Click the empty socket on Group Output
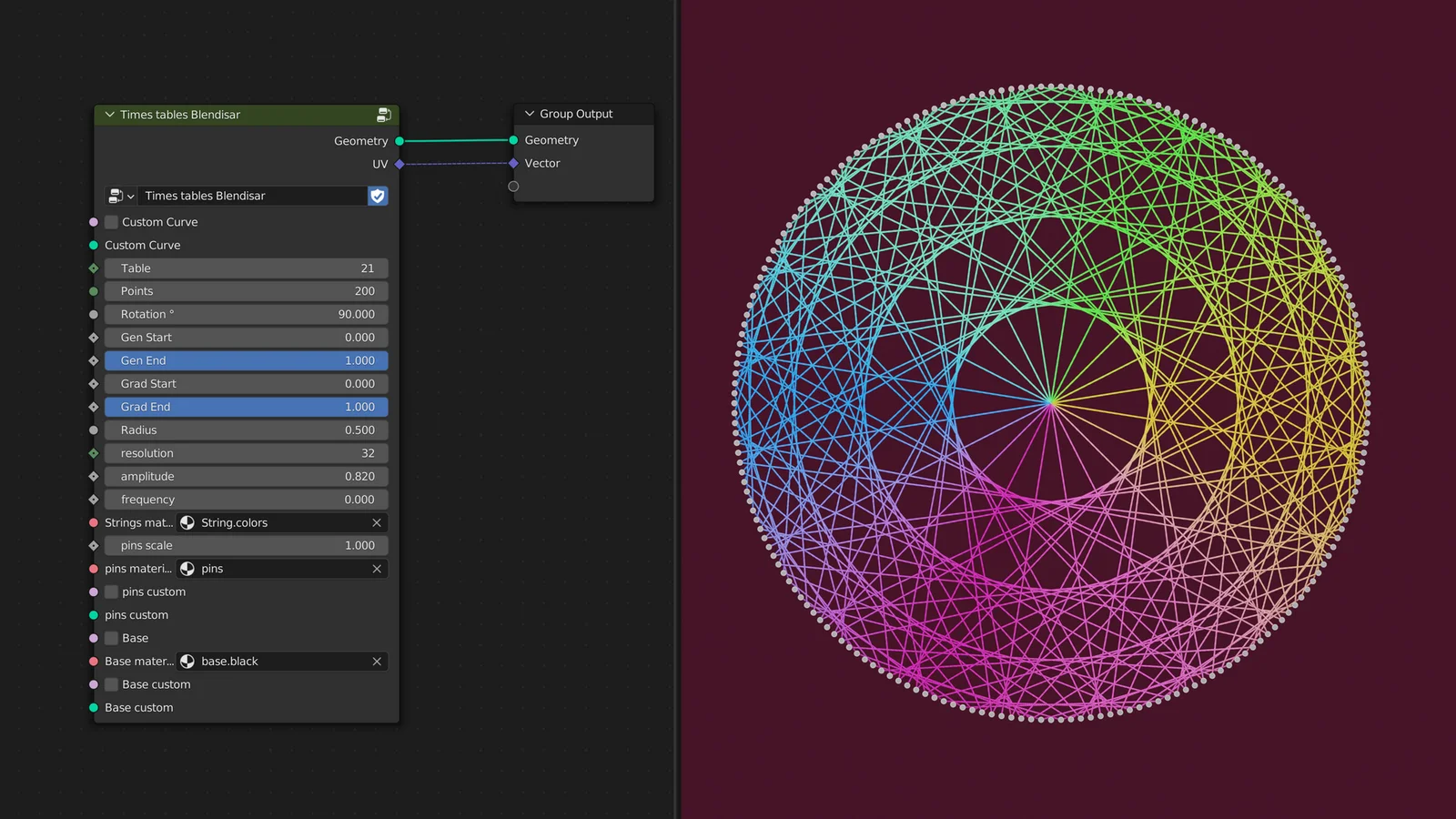1456x819 pixels. pyautogui.click(x=513, y=187)
